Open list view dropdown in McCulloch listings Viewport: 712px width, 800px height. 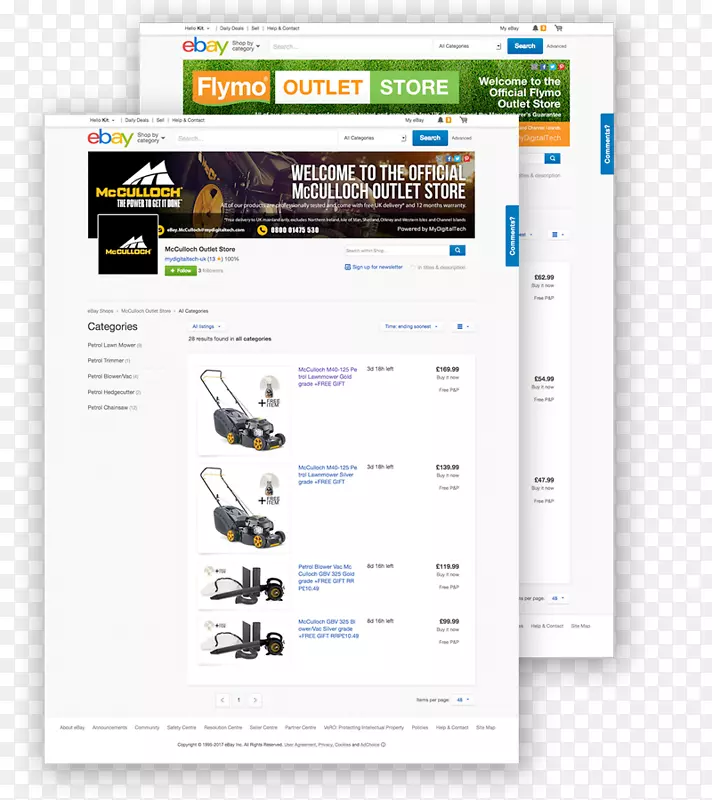coord(463,327)
